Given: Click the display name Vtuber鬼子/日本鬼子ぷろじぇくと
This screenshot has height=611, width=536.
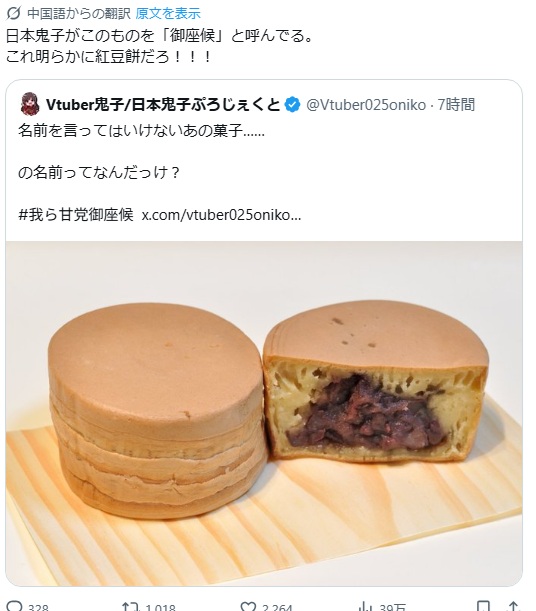Looking at the screenshot, I should 163,104.
